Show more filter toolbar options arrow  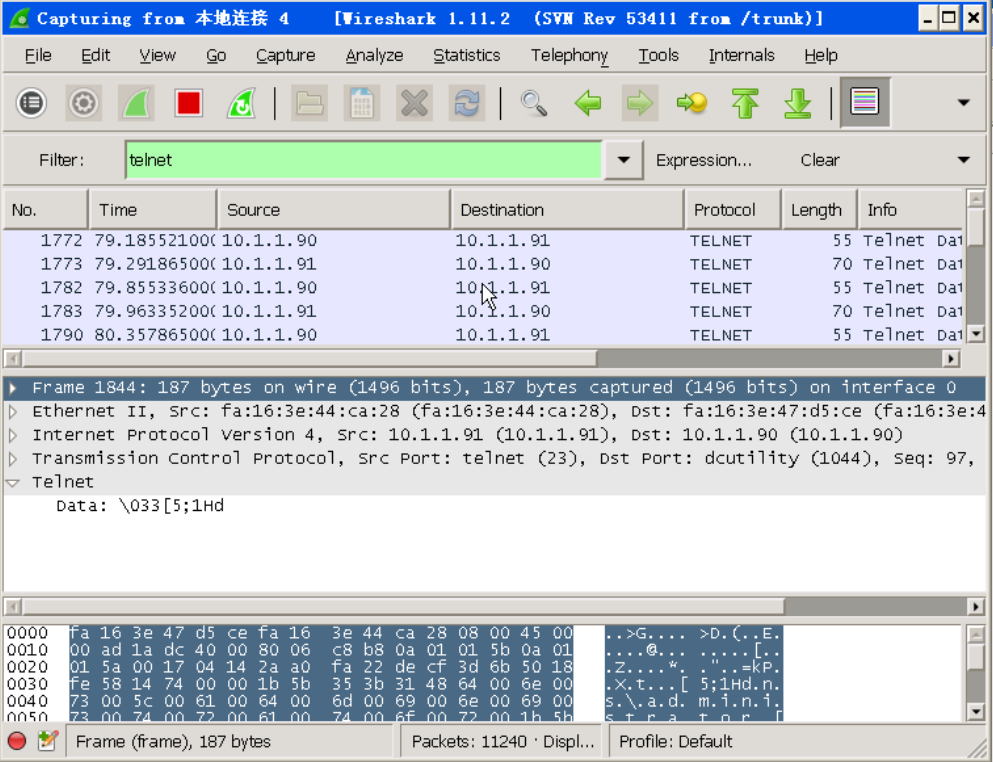coord(963,160)
